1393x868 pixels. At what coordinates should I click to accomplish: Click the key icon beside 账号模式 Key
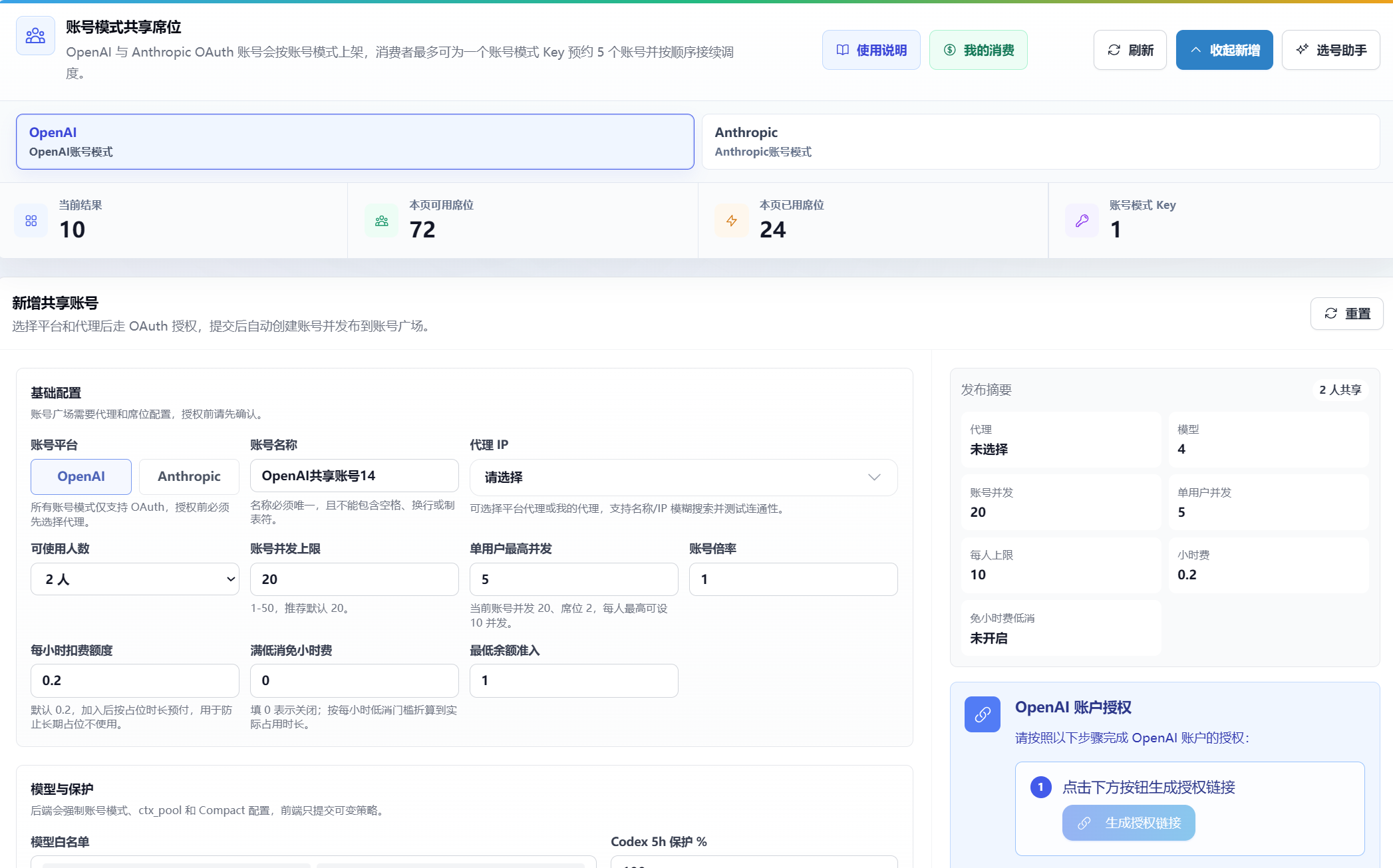[1082, 221]
